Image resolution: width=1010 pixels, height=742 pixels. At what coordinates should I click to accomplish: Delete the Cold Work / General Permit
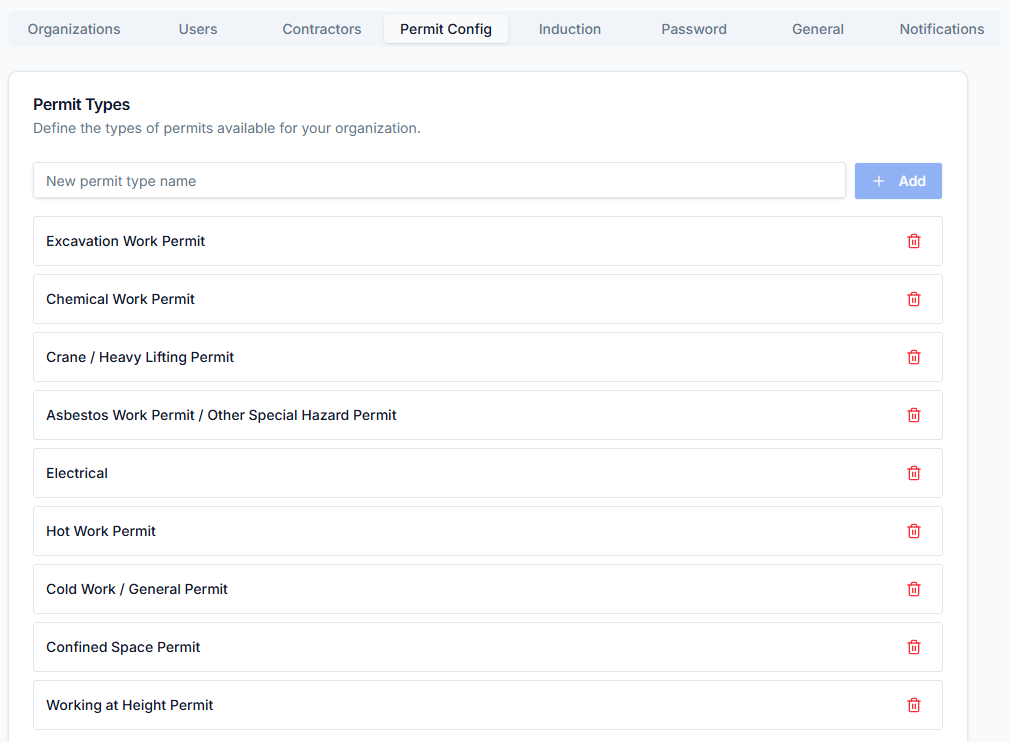(913, 589)
